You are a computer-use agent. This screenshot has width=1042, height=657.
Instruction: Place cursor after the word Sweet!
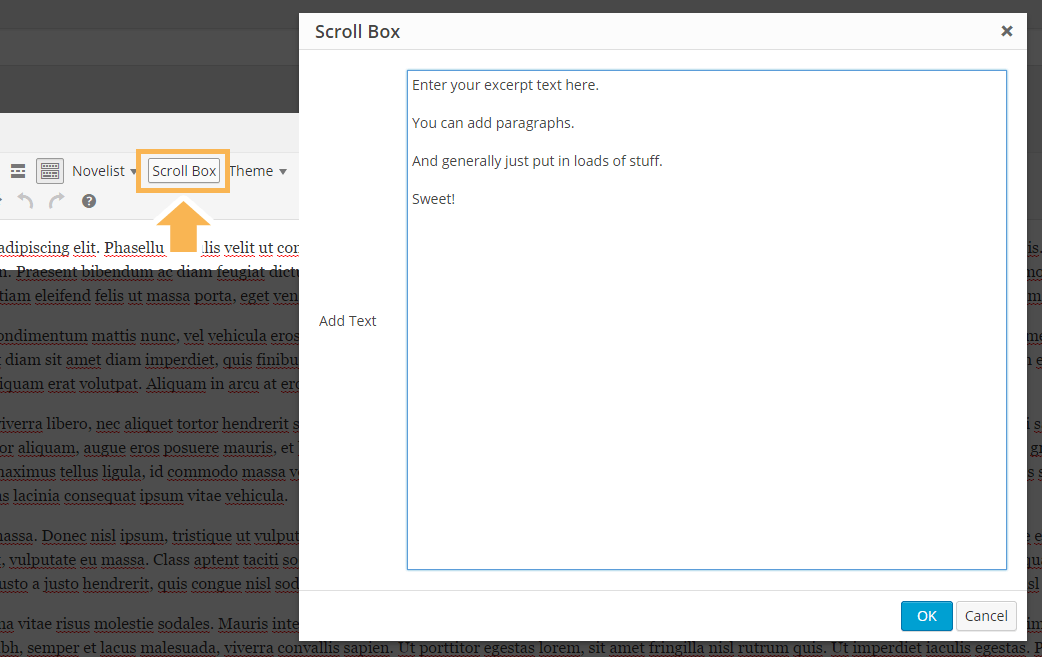456,198
